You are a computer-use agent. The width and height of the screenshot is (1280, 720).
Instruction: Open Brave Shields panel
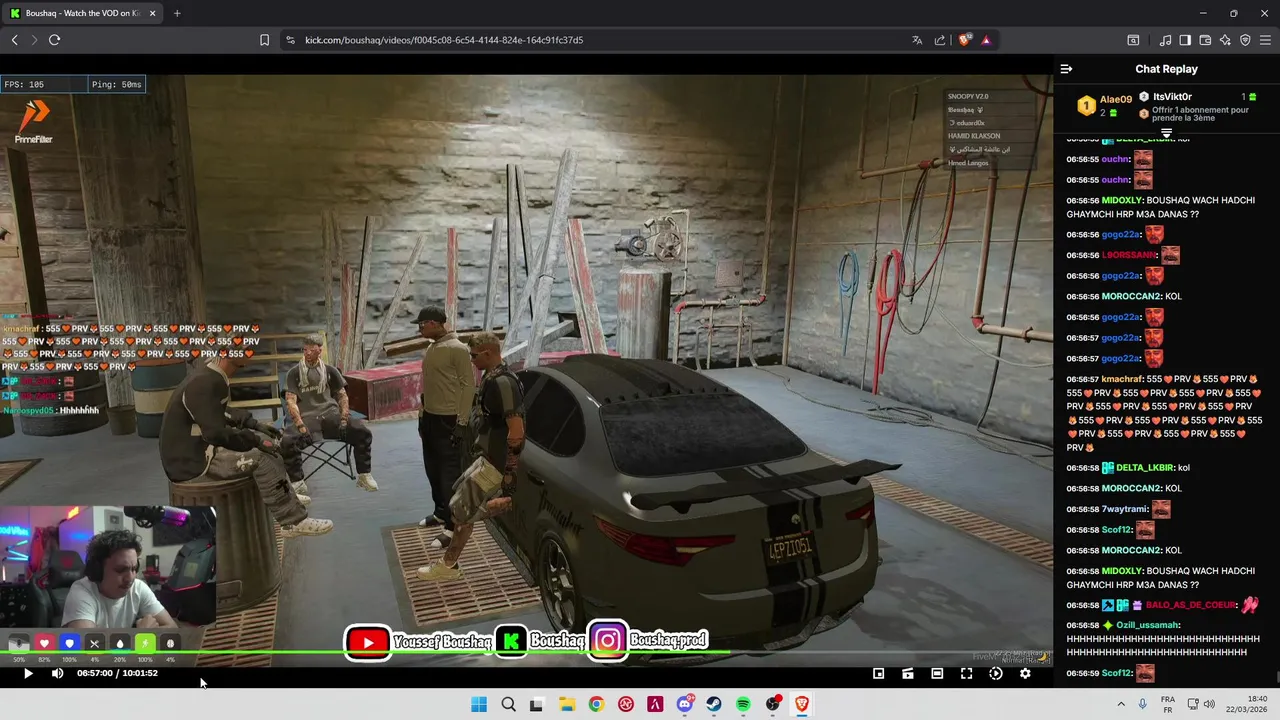point(964,40)
